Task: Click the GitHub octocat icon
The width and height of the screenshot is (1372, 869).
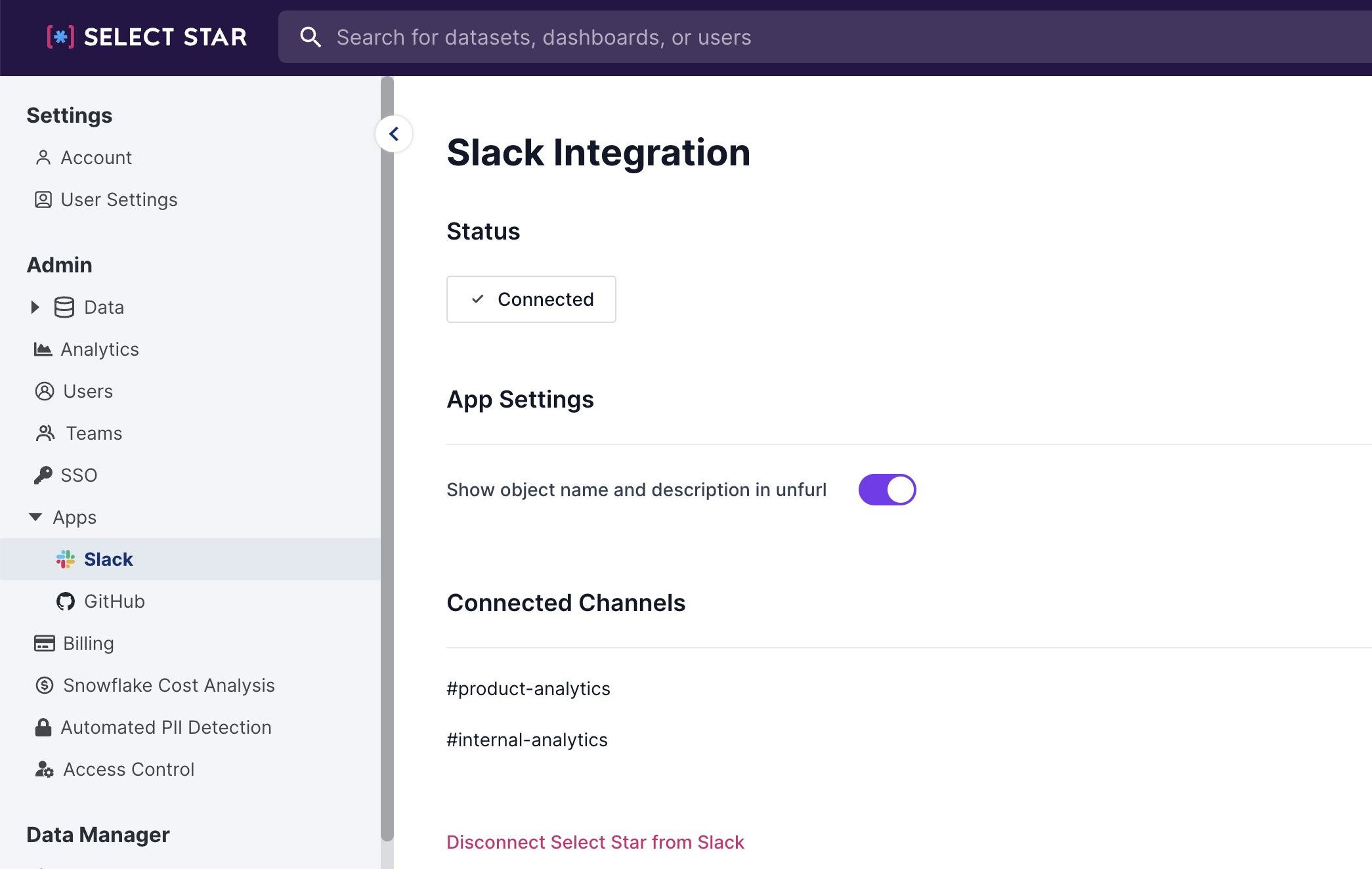Action: pos(66,601)
